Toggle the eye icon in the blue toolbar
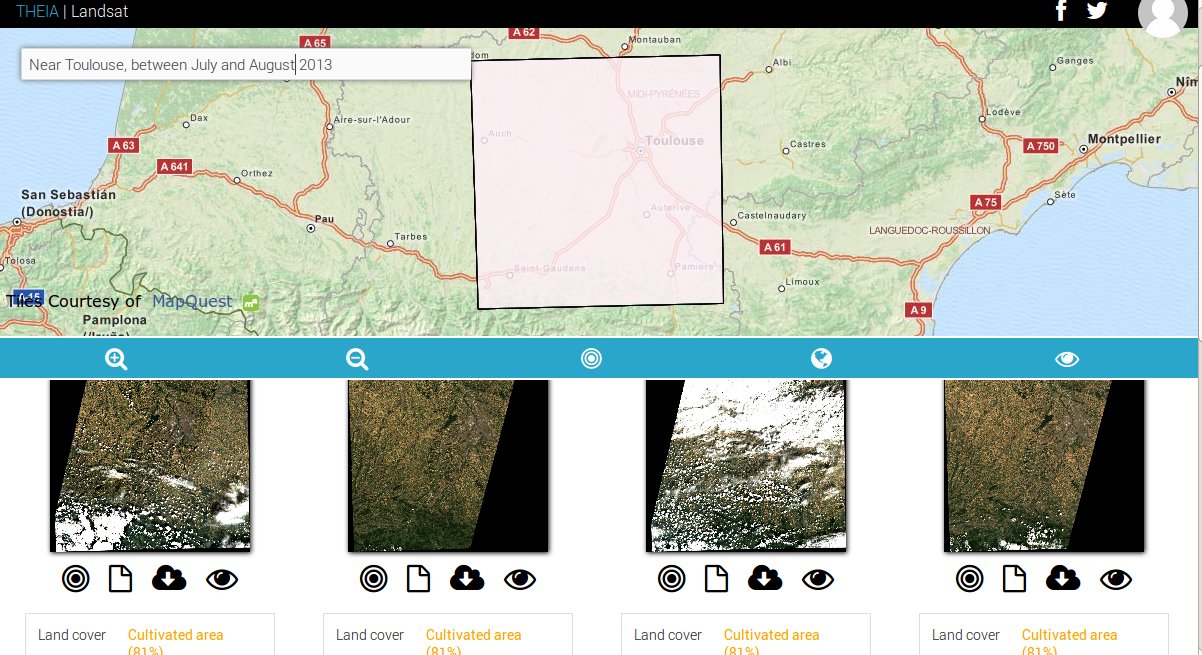The height and width of the screenshot is (655, 1202). (x=1067, y=359)
